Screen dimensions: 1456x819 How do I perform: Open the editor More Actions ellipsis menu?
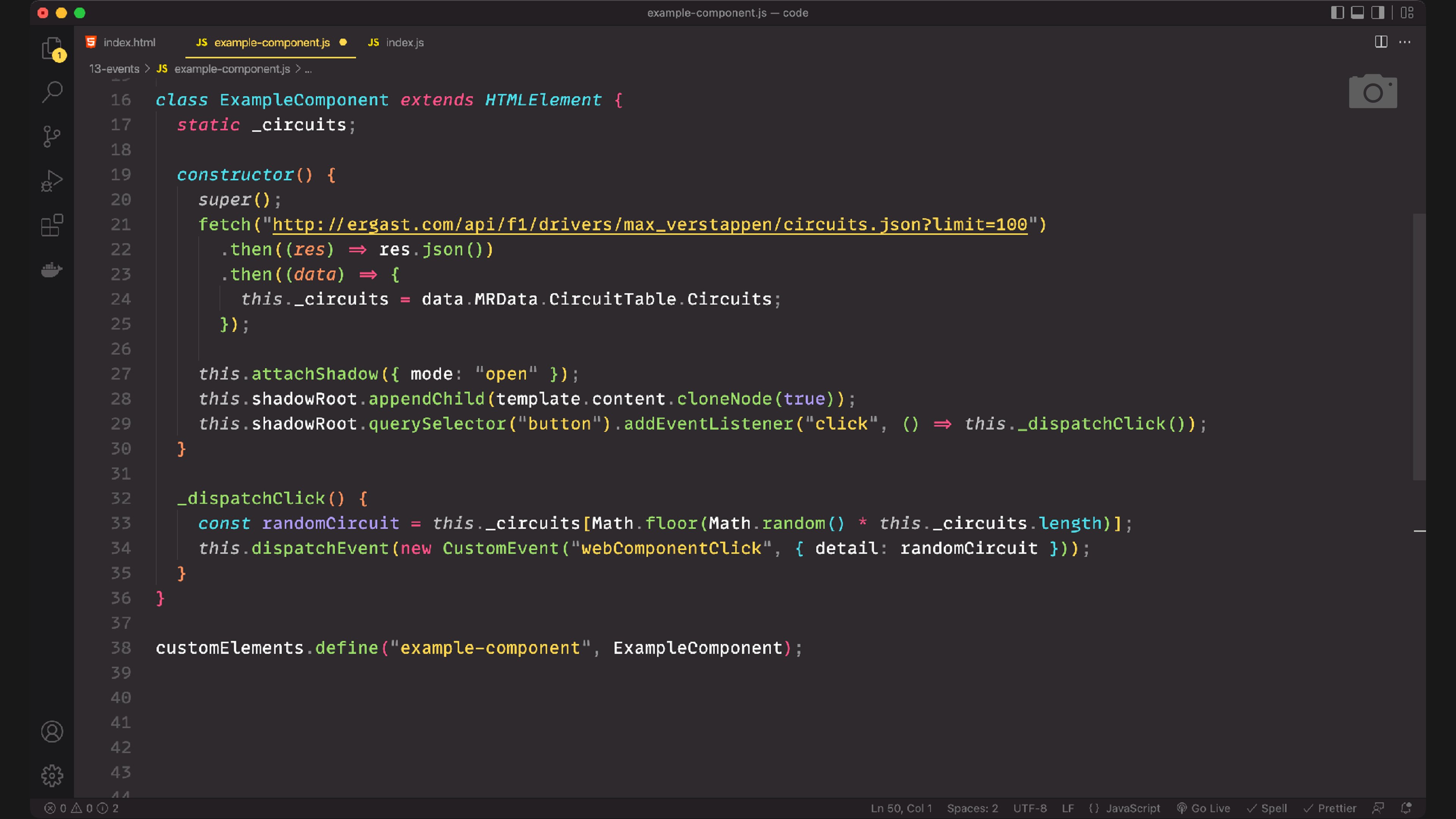click(1404, 42)
